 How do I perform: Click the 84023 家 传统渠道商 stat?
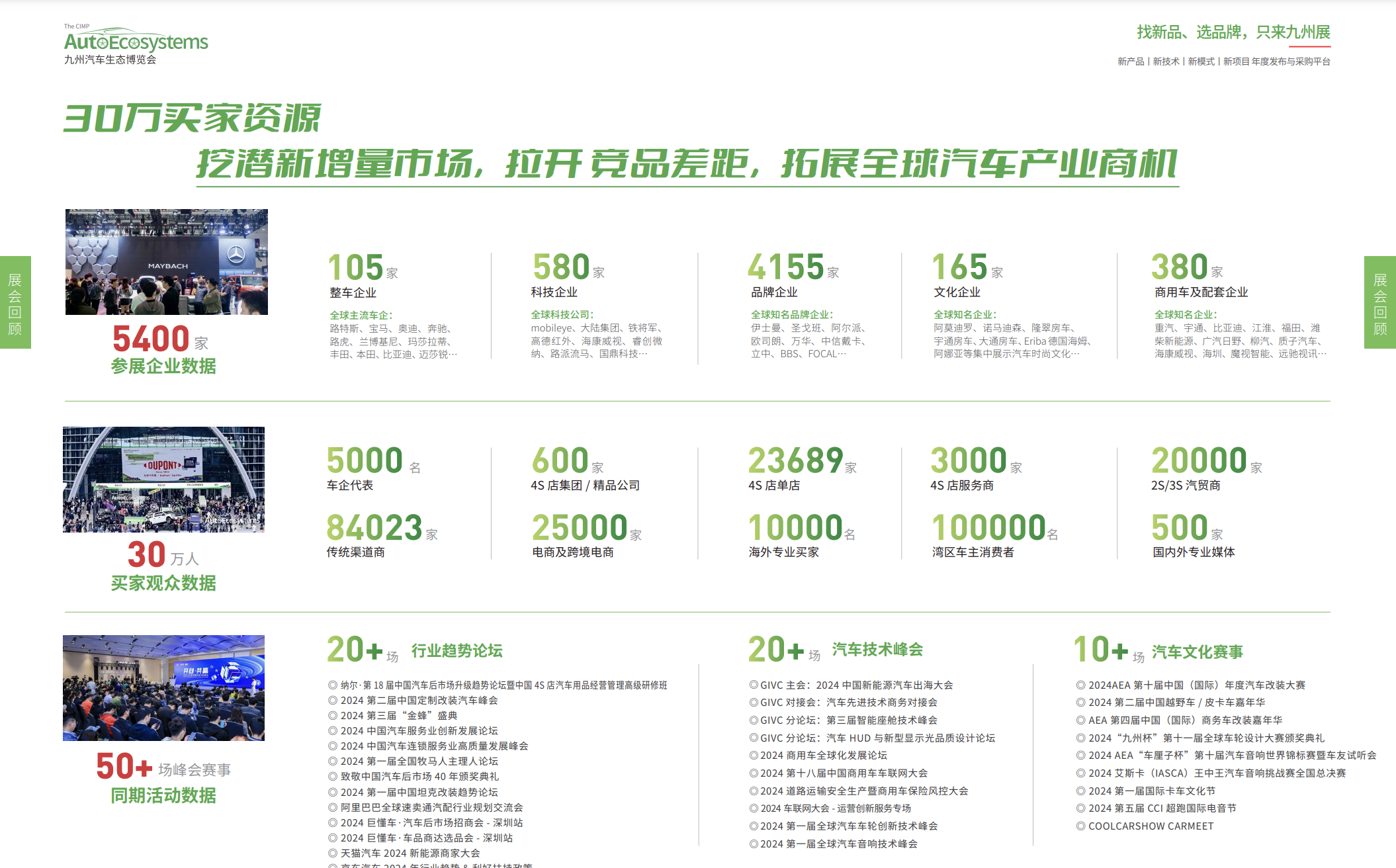382,535
